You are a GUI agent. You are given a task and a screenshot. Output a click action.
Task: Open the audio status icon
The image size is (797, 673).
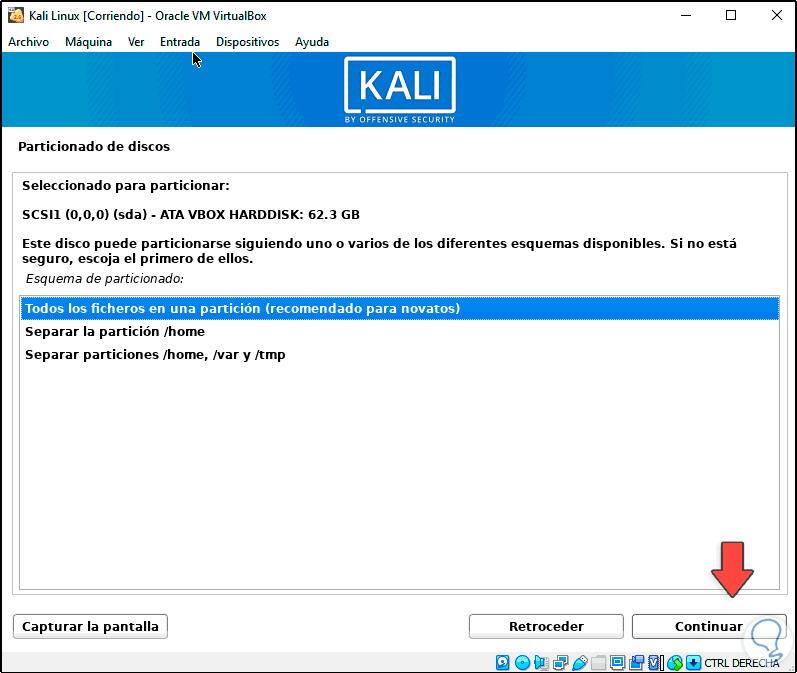541,662
